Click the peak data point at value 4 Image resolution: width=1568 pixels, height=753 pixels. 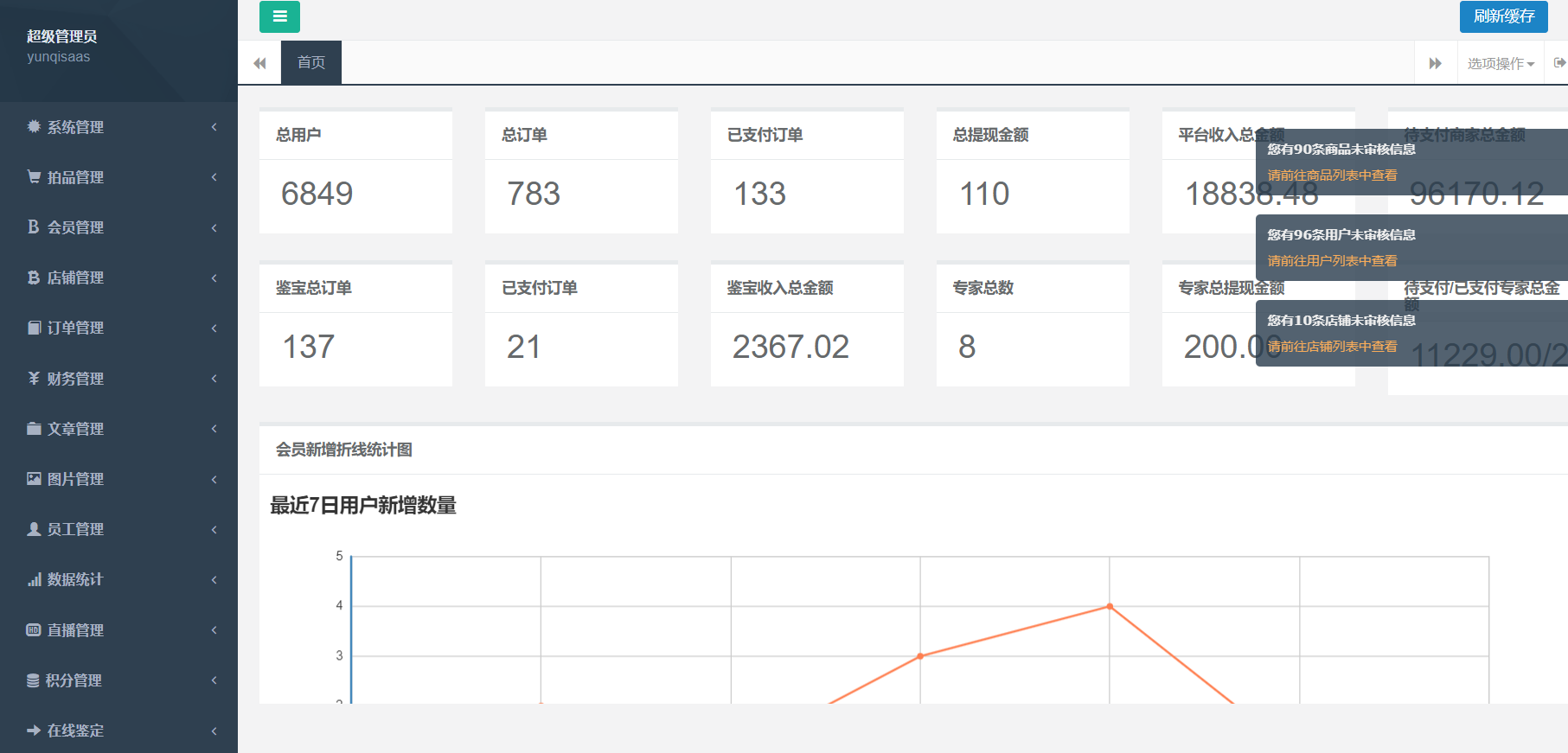(1110, 606)
